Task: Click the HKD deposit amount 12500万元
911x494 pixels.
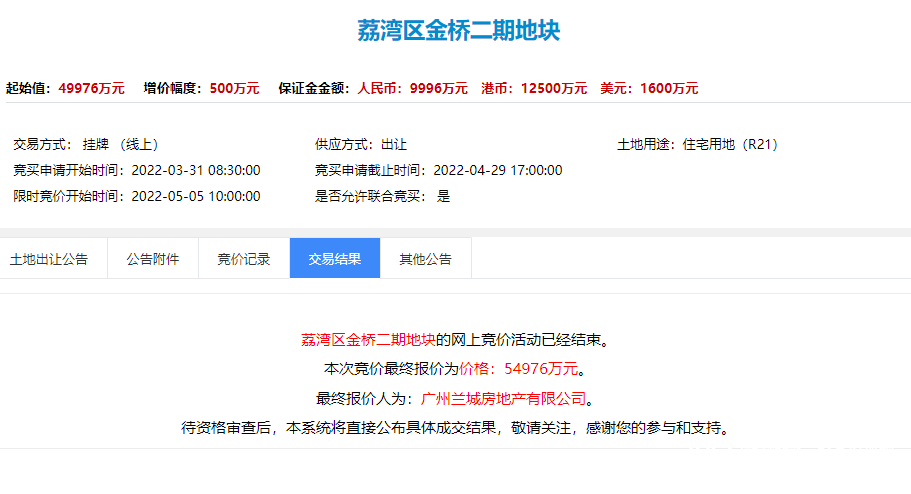Action: (x=553, y=88)
